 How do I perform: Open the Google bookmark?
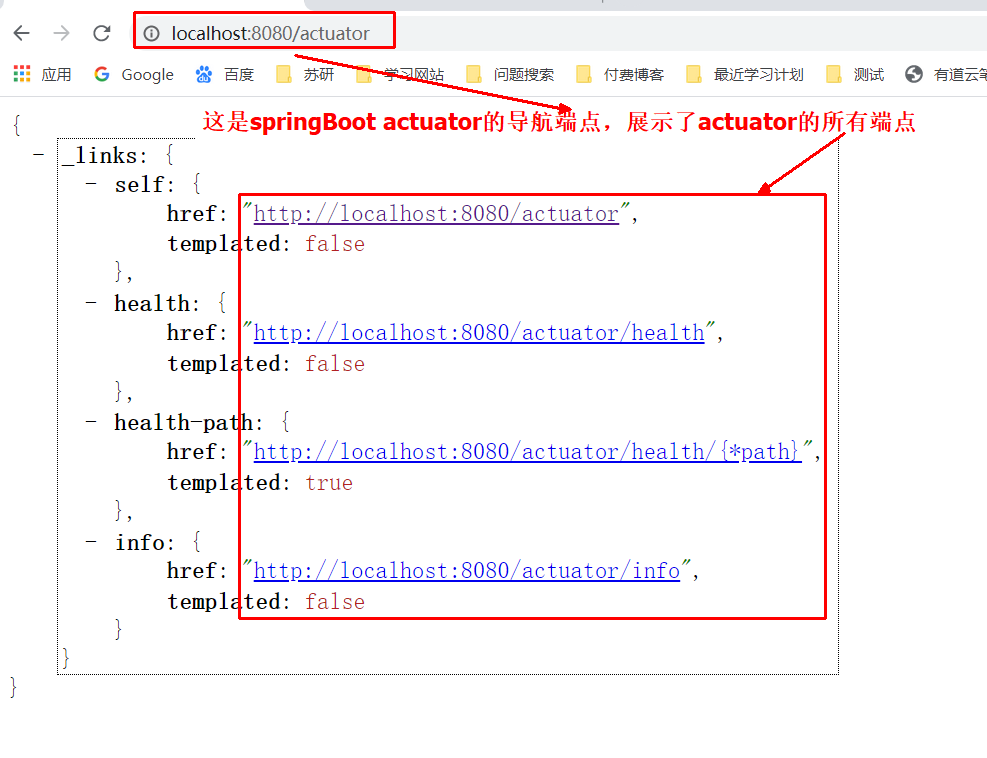tap(133, 74)
